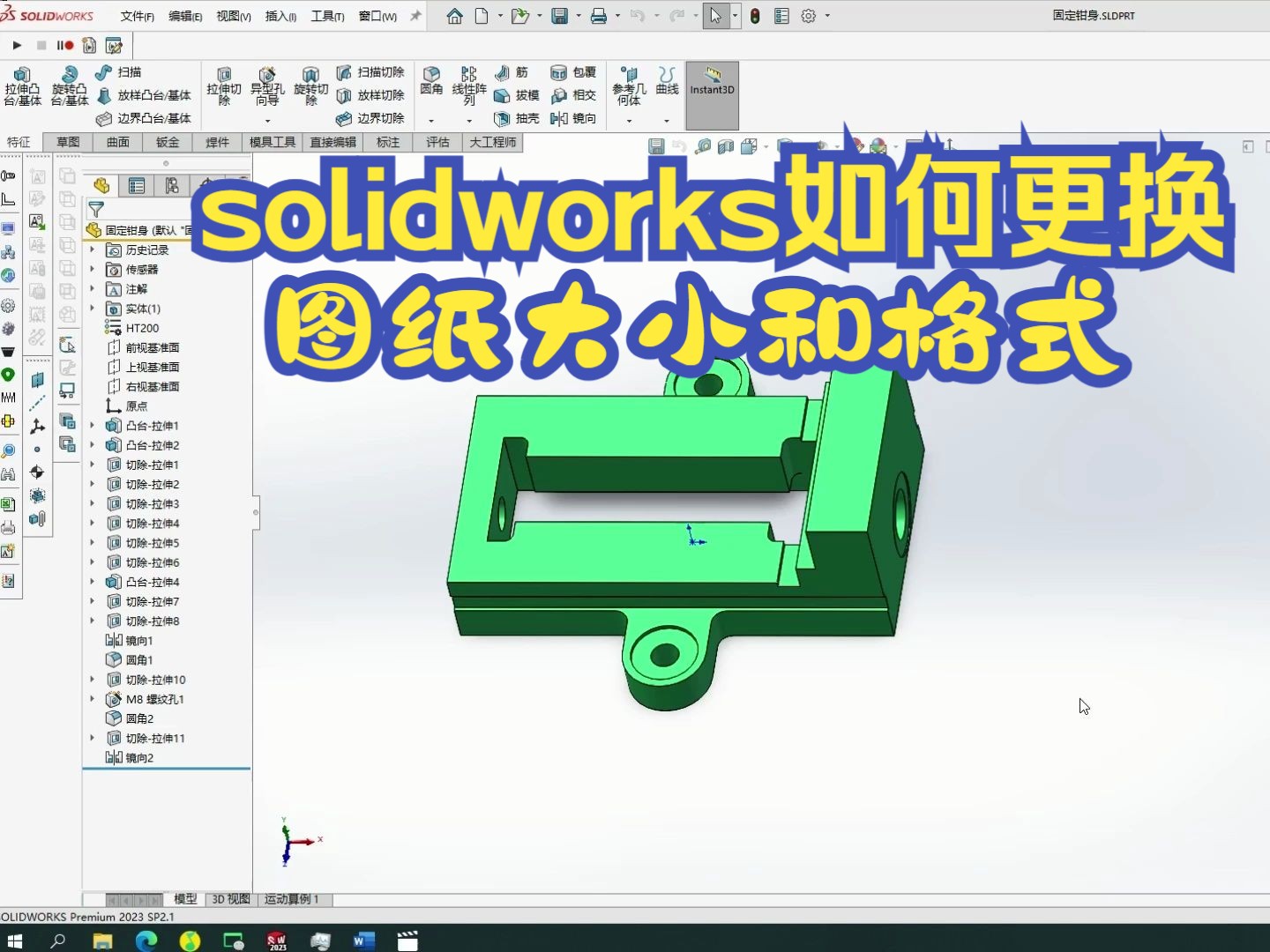The height and width of the screenshot is (952, 1270).
Task: Open the dropdown under Linear Pattern (线性阵列)
Action: [x=469, y=121]
